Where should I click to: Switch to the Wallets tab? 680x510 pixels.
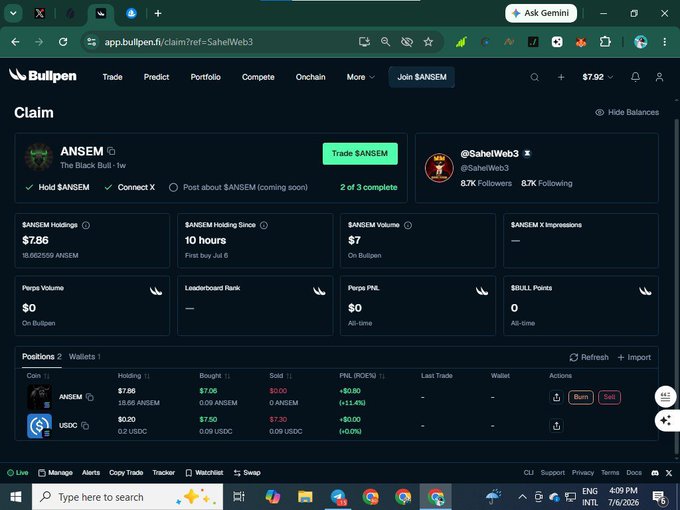(85, 357)
